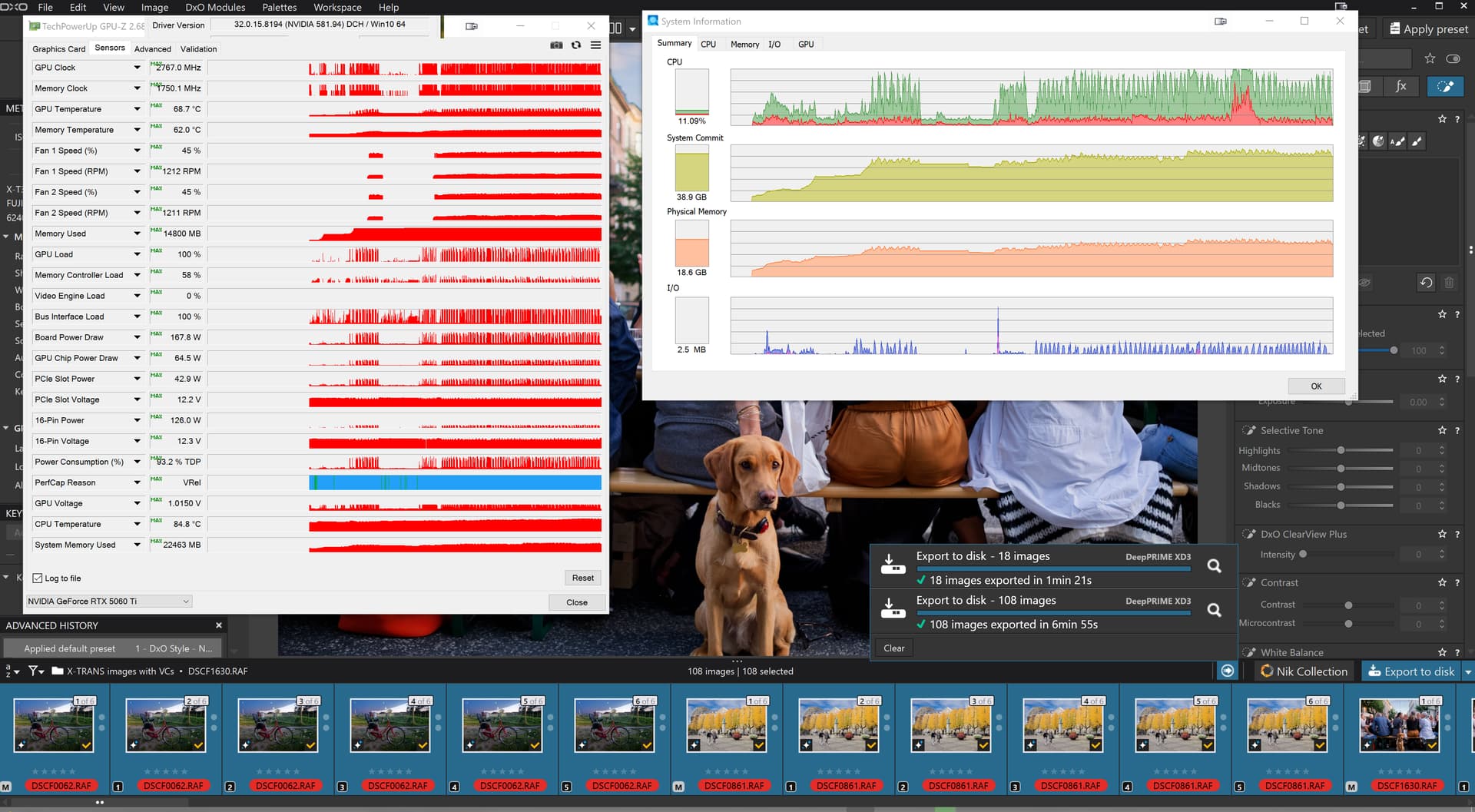The height and width of the screenshot is (812, 1475).
Task: Click GPU-Z refresh sensors icon
Action: coord(576,45)
